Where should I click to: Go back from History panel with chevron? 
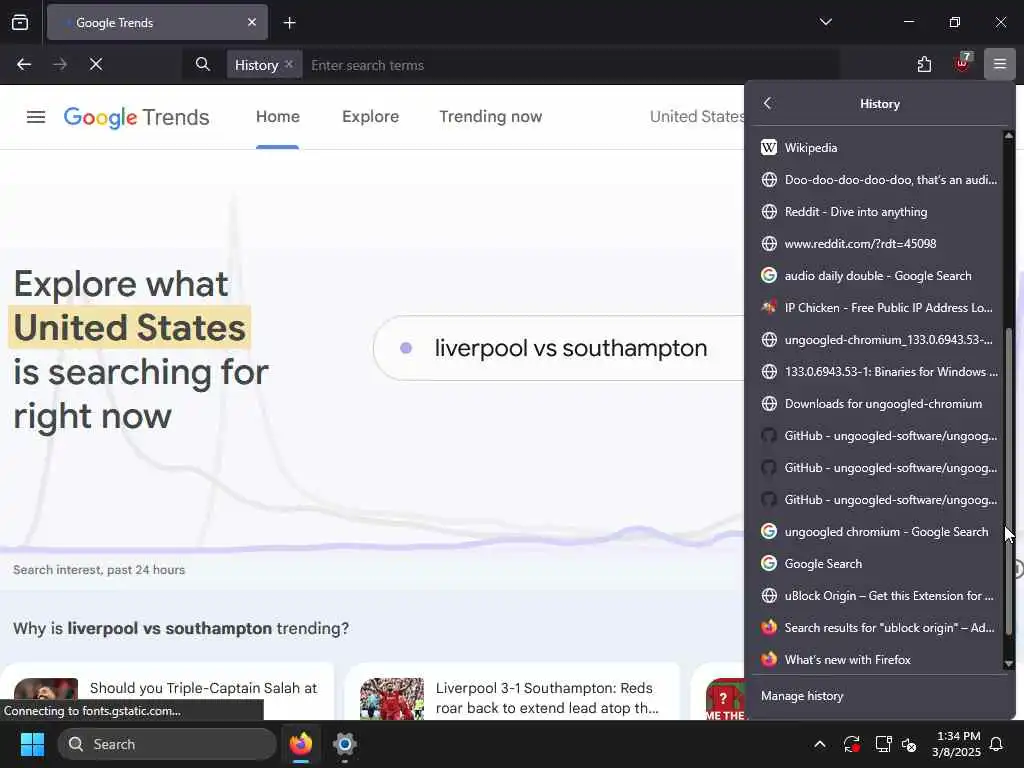(767, 103)
